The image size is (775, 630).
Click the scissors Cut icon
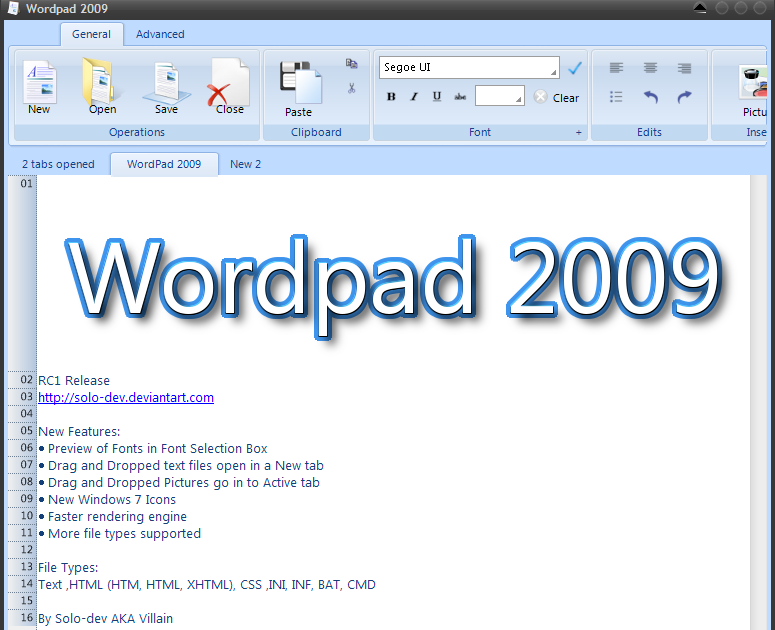(351, 88)
